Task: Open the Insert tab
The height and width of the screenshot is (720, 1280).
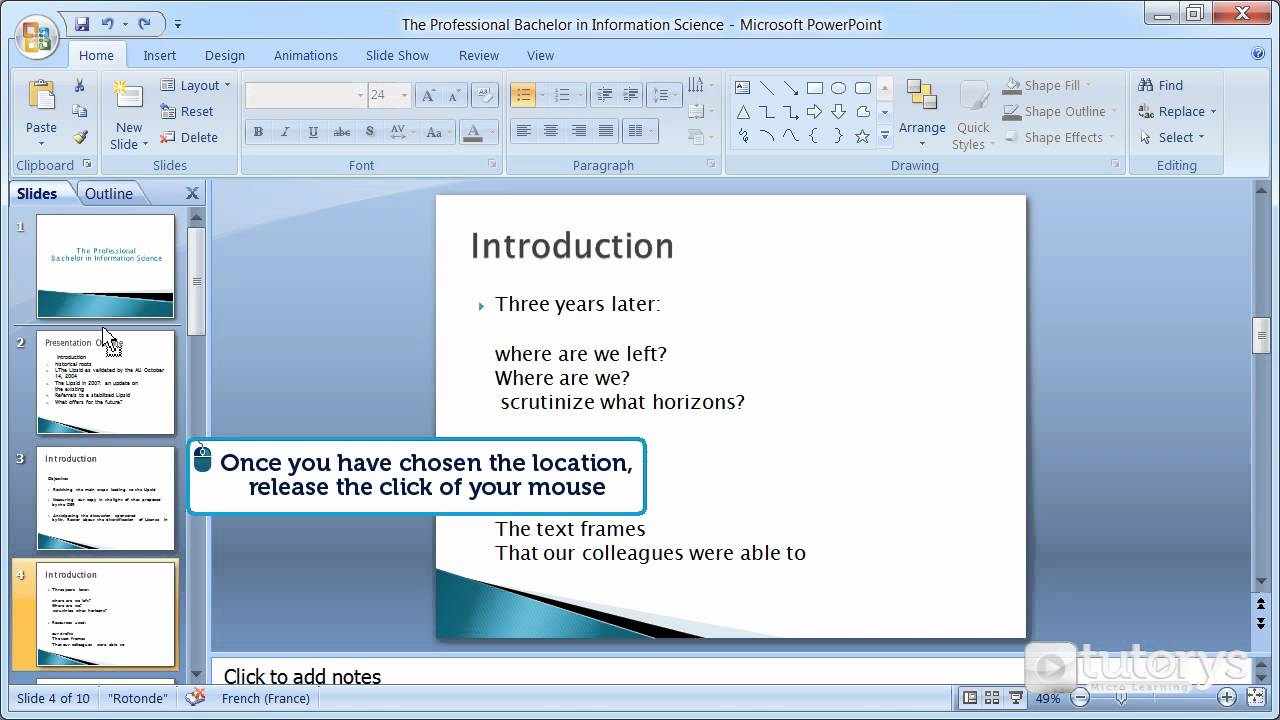Action: click(159, 55)
